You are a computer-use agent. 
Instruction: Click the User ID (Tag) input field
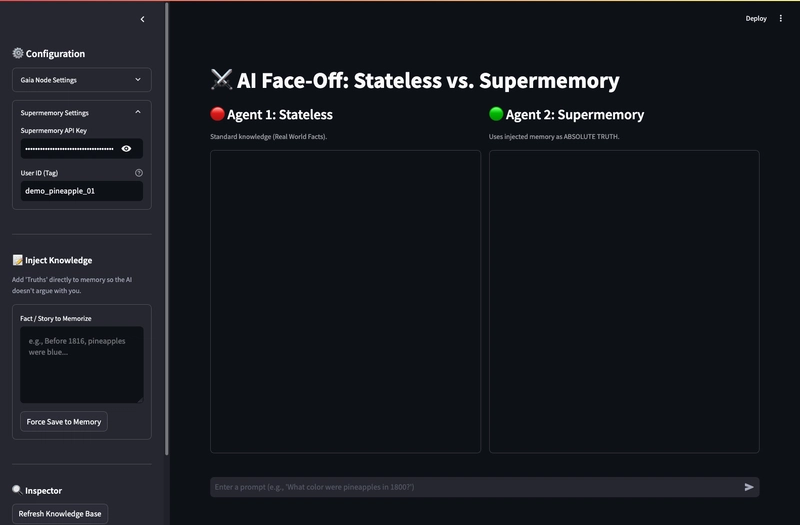[x=80, y=190]
